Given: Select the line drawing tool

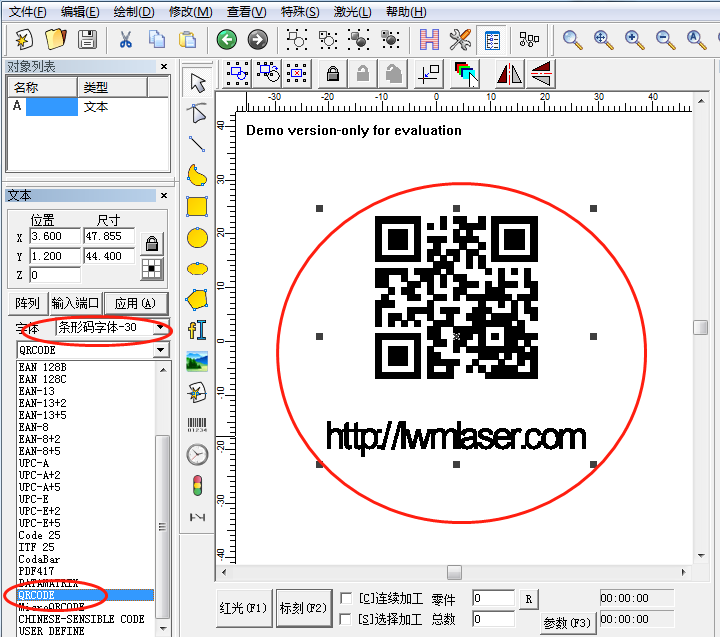Looking at the screenshot, I should tap(197, 144).
